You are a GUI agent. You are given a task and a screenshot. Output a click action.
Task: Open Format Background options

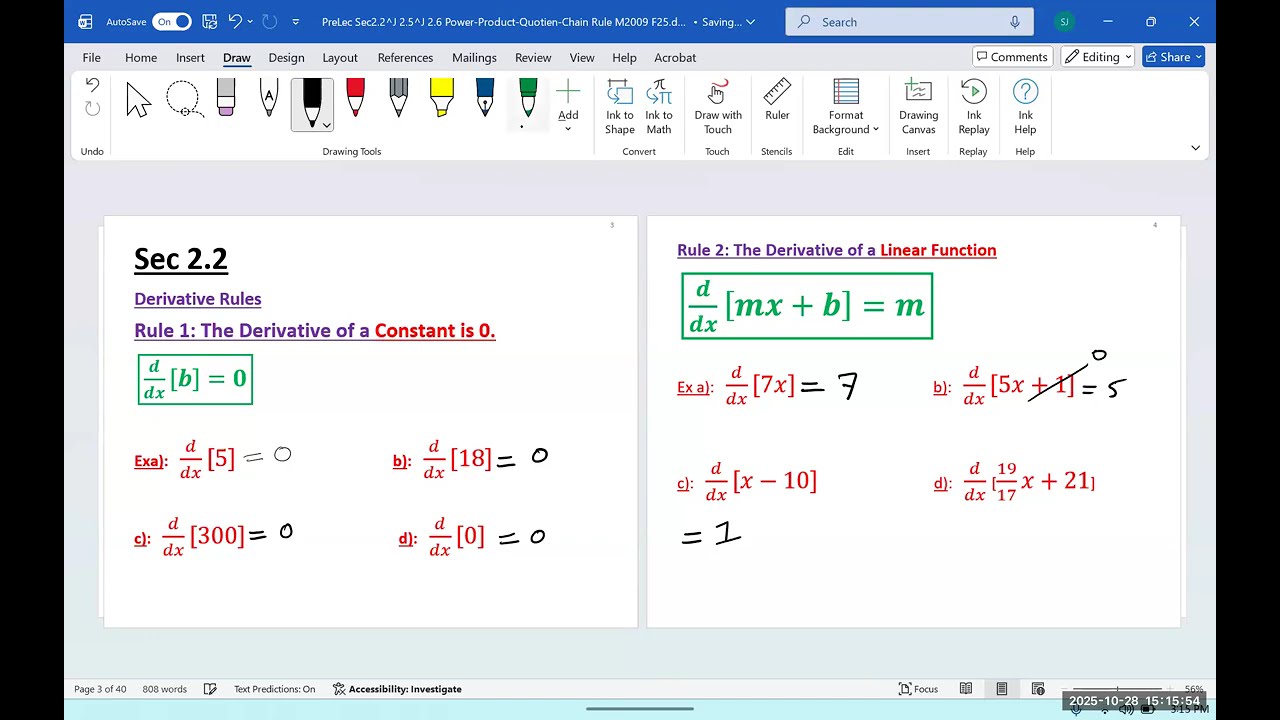coord(846,107)
